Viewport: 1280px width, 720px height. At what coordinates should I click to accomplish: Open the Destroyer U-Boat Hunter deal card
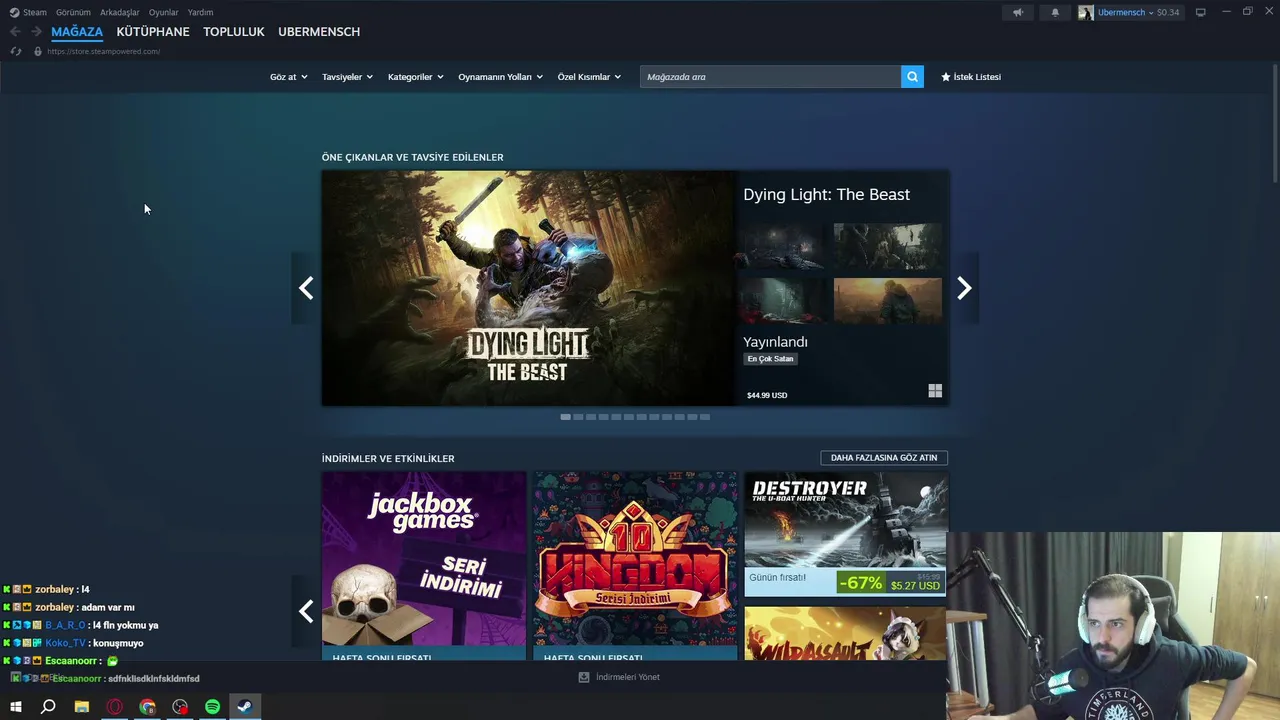(845, 534)
